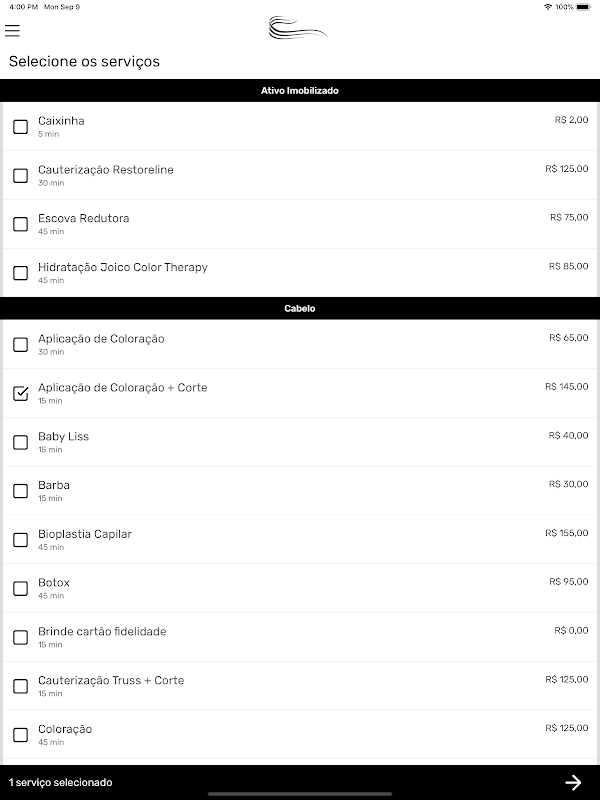The height and width of the screenshot is (800, 600).
Task: Tap the Ativo Imobilizado section header
Action: [300, 91]
